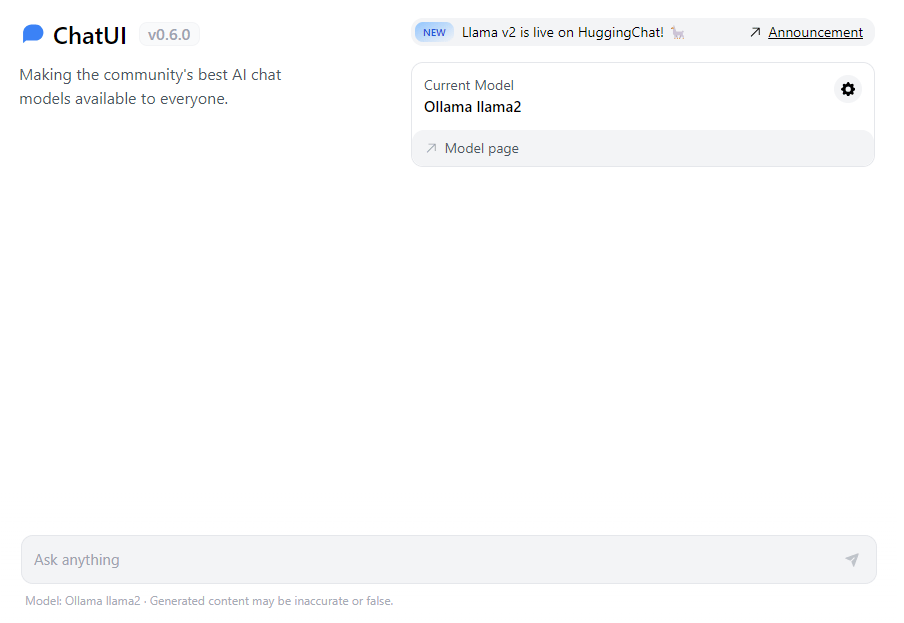Click the 'Llama v2 is live on HuggingChat!' text

pos(563,32)
